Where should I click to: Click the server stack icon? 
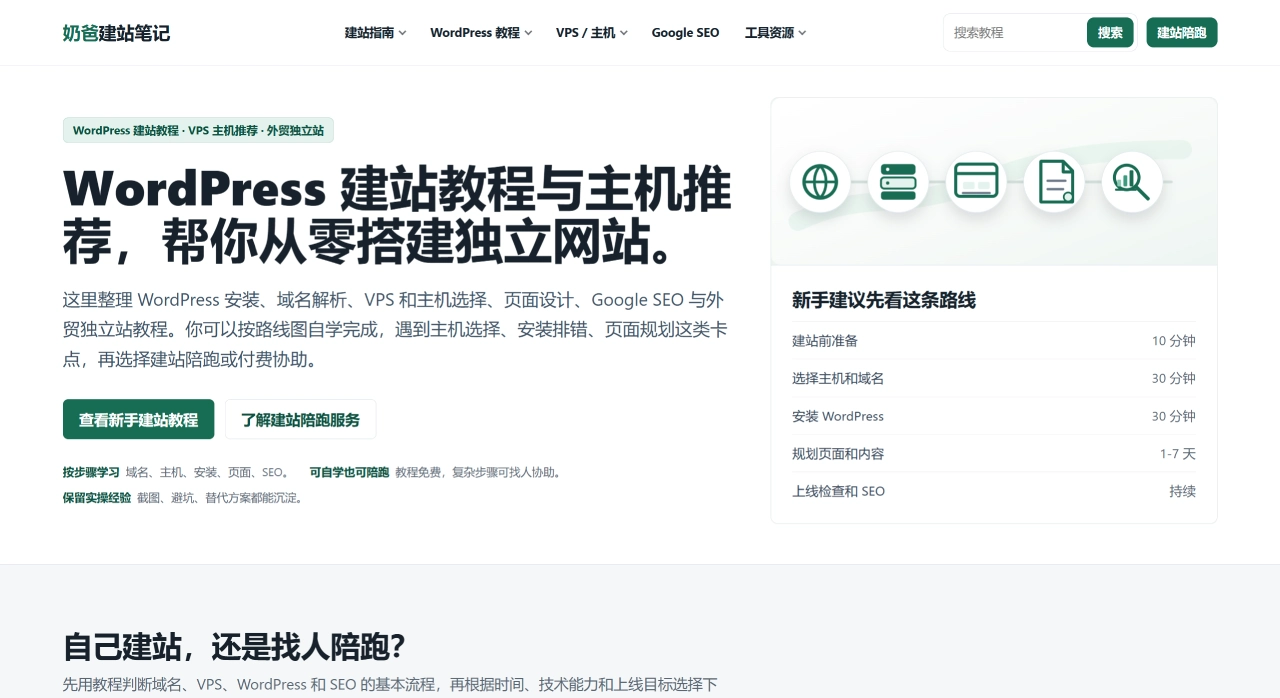[898, 182]
